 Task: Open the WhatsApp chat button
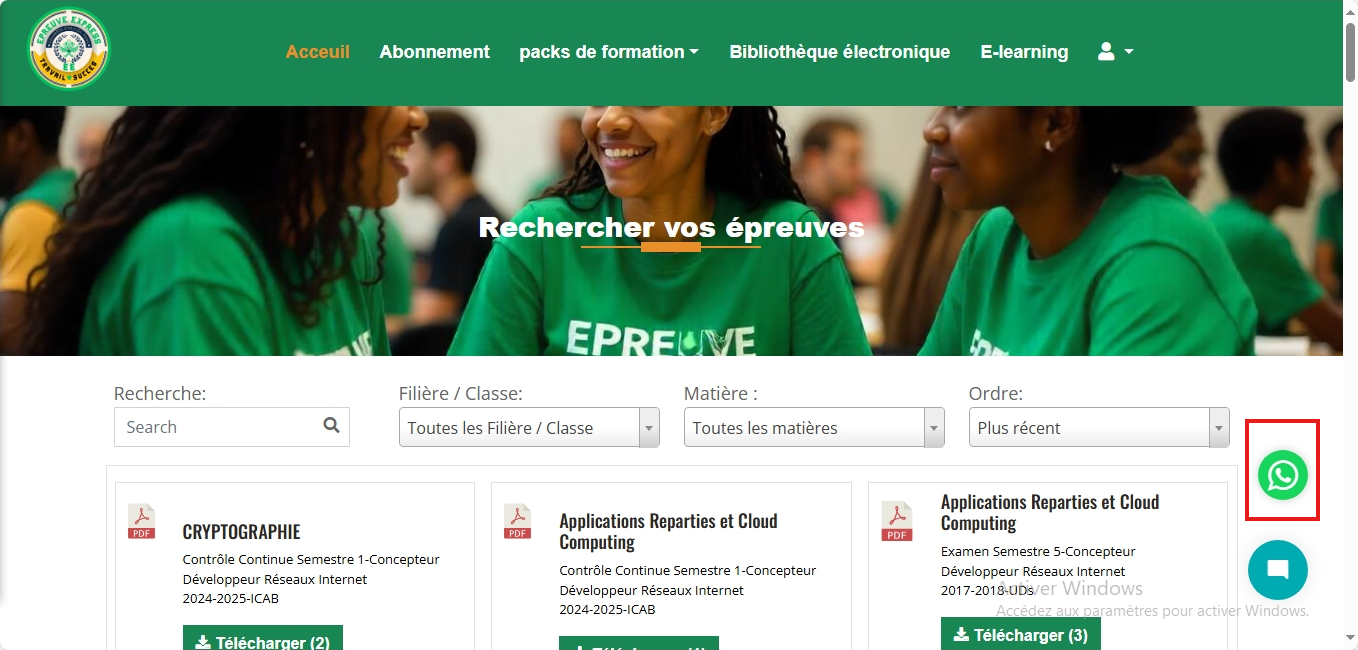point(1283,475)
